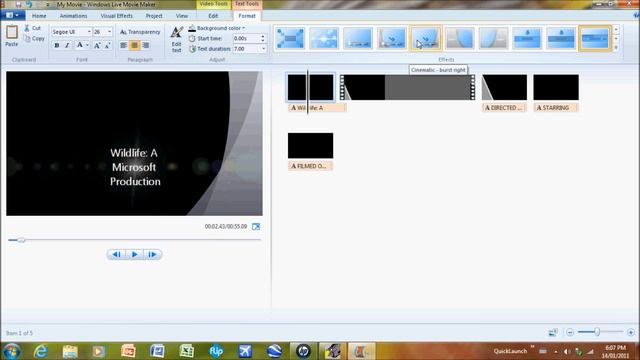This screenshot has width=640, height=360.
Task: Step to the next frame
Action: pos(153,255)
